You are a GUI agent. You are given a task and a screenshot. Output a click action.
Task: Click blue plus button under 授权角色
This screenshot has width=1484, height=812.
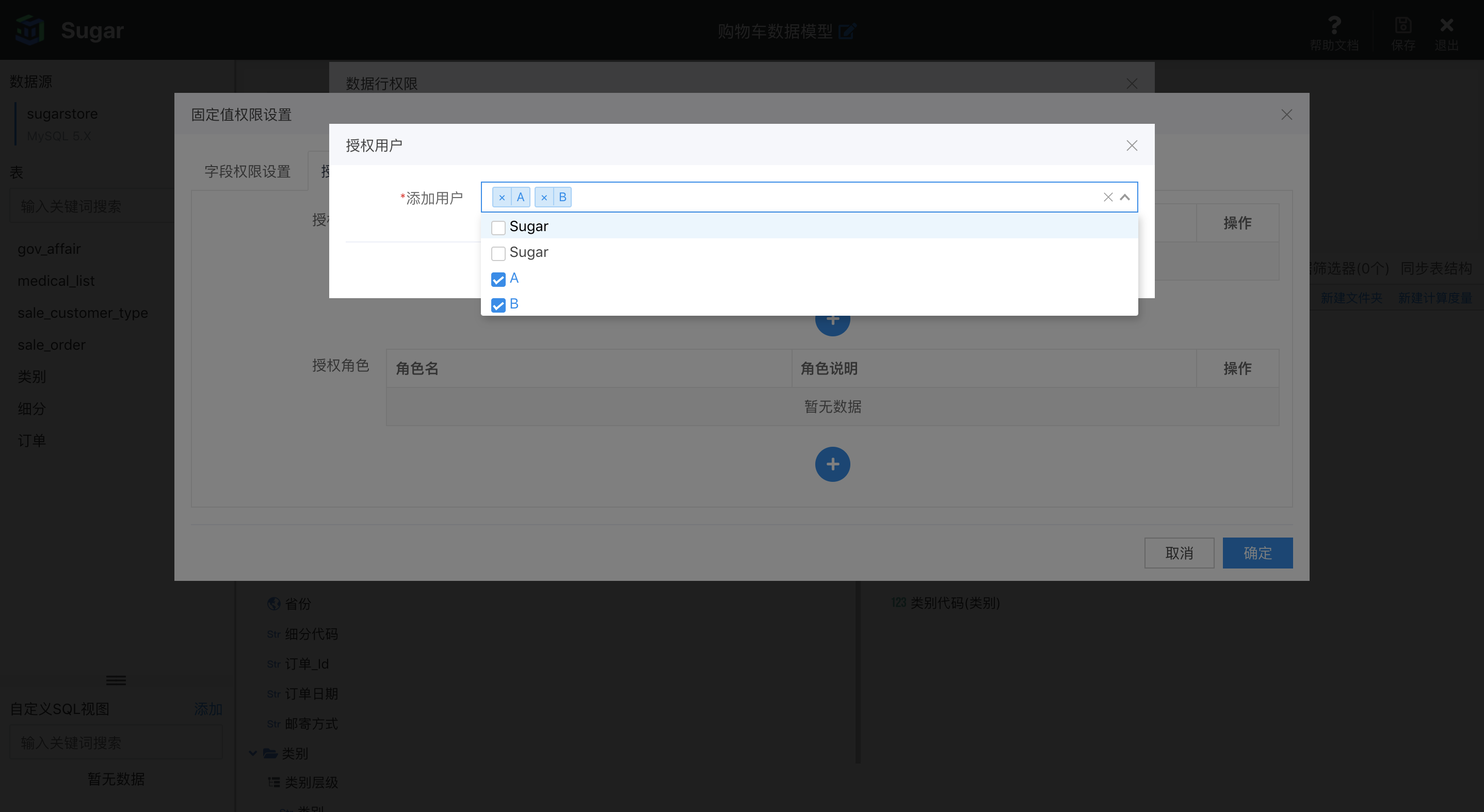832,464
